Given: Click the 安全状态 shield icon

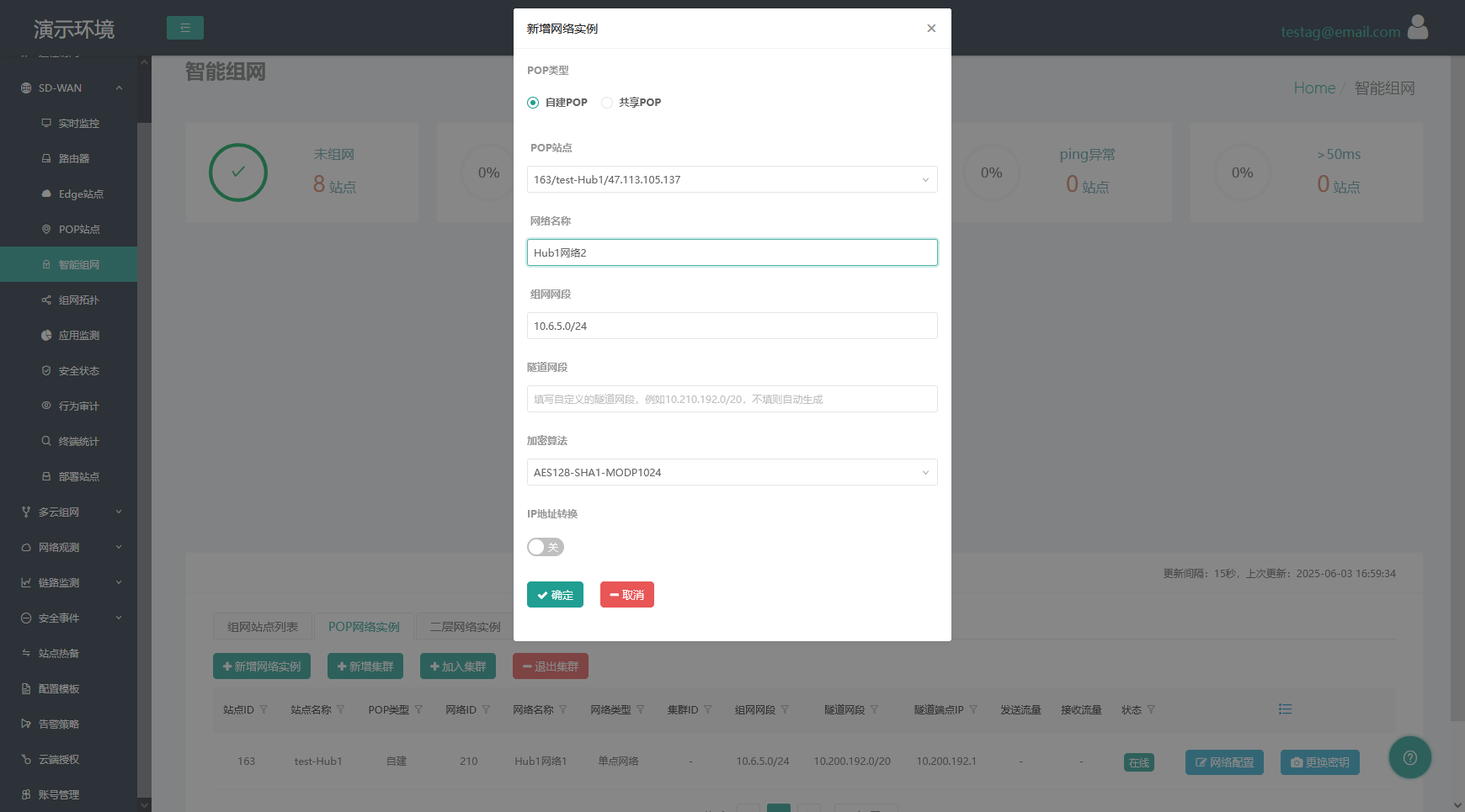Looking at the screenshot, I should pos(46,370).
